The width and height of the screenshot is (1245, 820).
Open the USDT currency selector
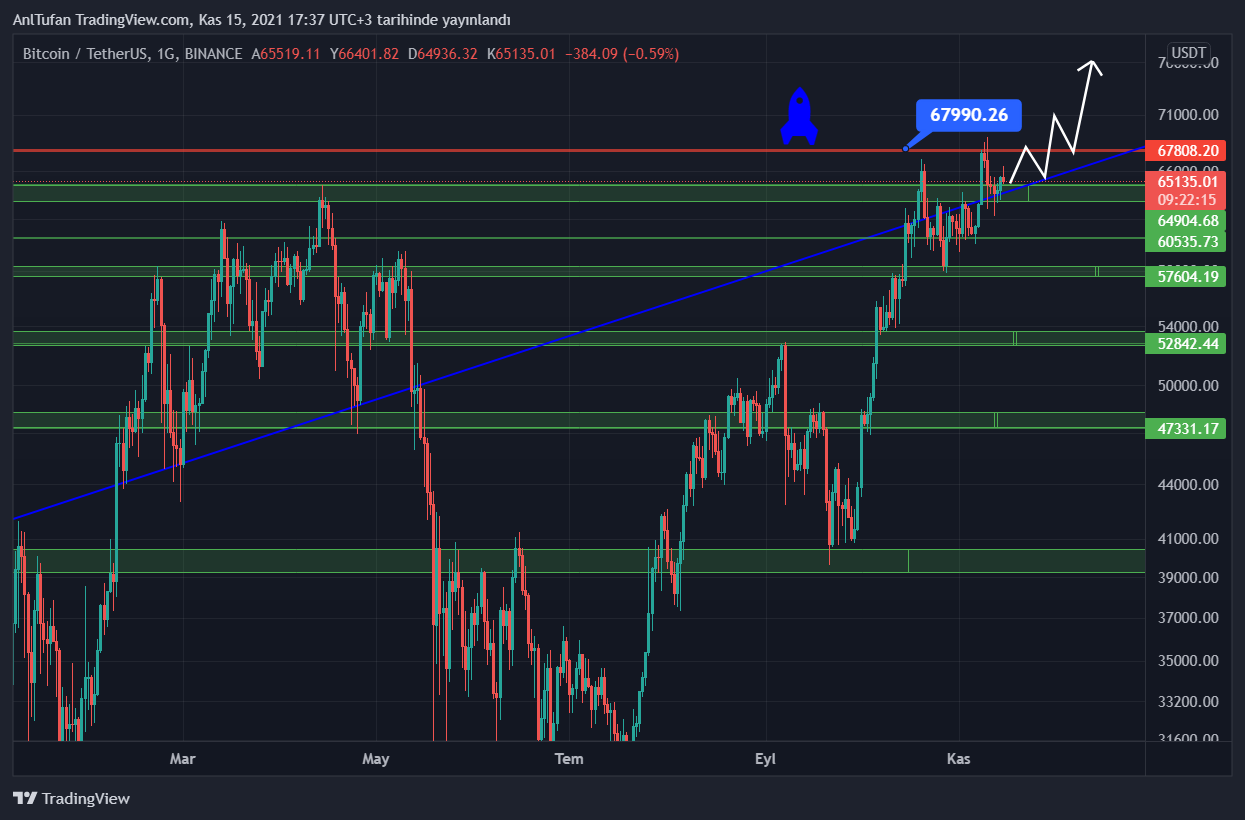pyautogui.click(x=1189, y=53)
